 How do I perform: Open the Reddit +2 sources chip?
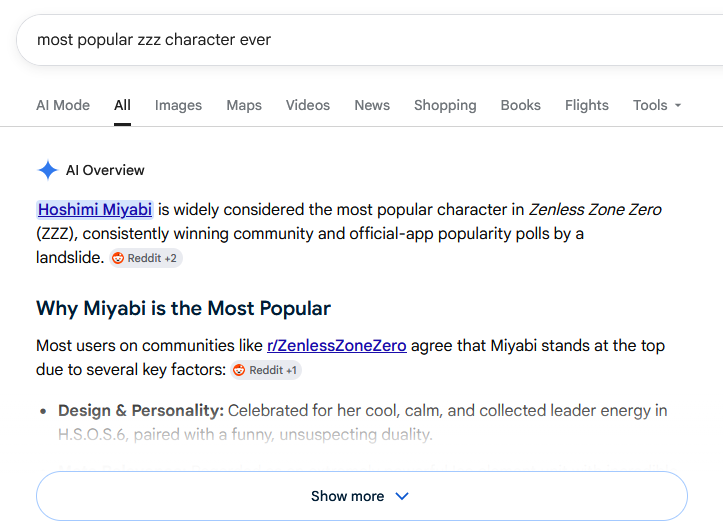(x=146, y=258)
